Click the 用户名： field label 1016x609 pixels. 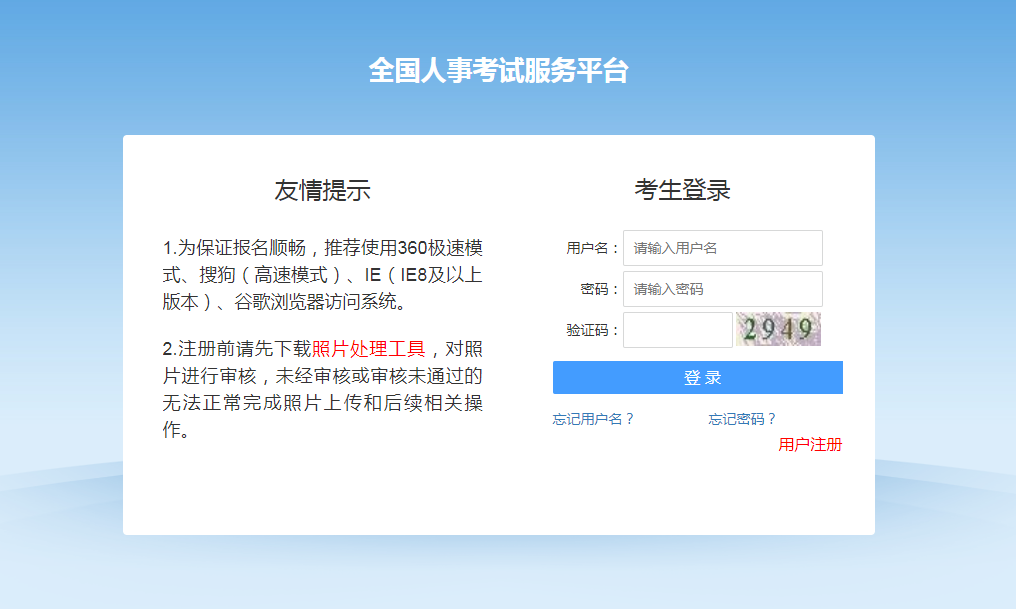(x=593, y=248)
